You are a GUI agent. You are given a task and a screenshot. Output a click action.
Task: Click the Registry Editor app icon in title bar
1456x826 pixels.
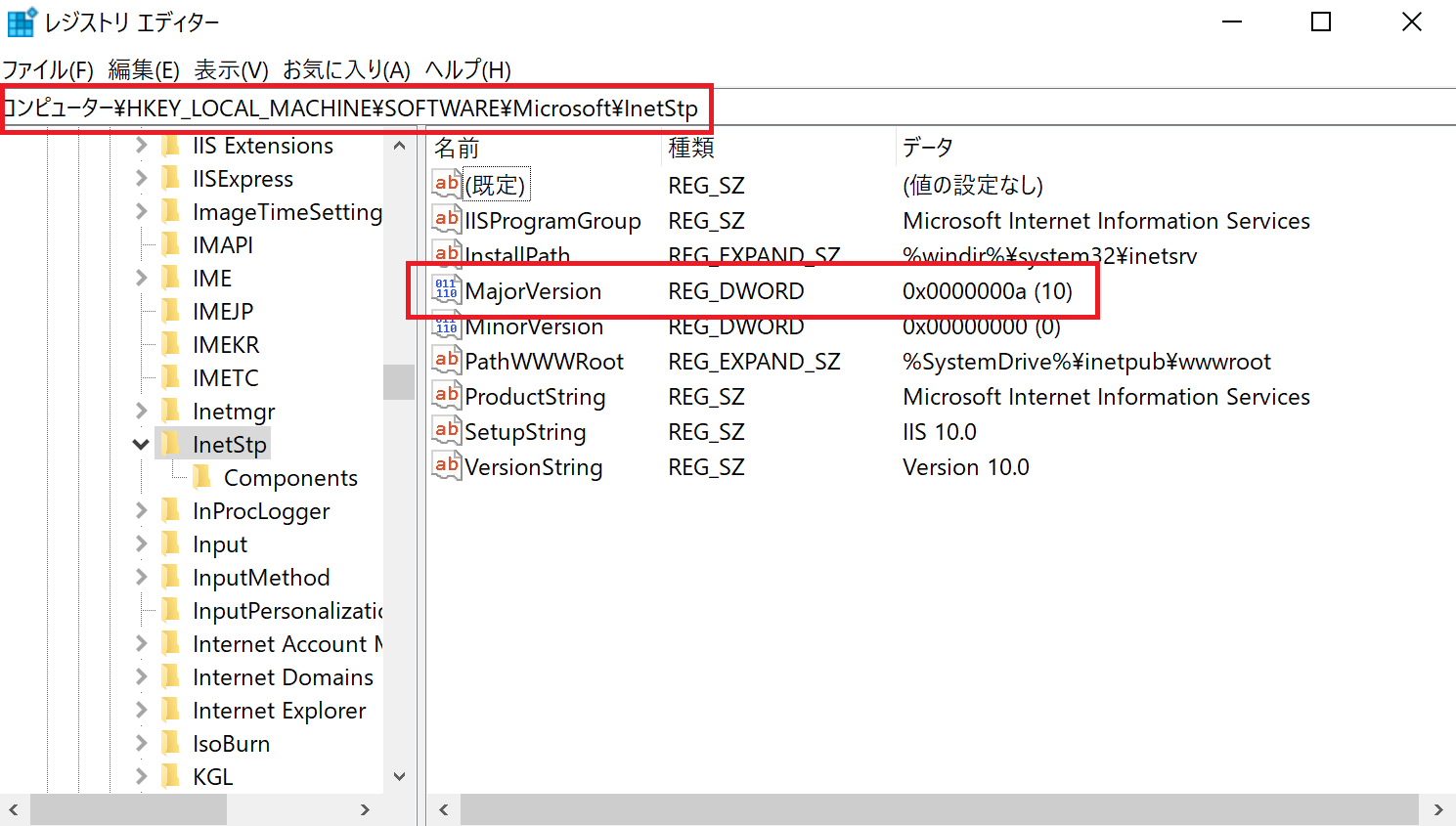point(21,22)
